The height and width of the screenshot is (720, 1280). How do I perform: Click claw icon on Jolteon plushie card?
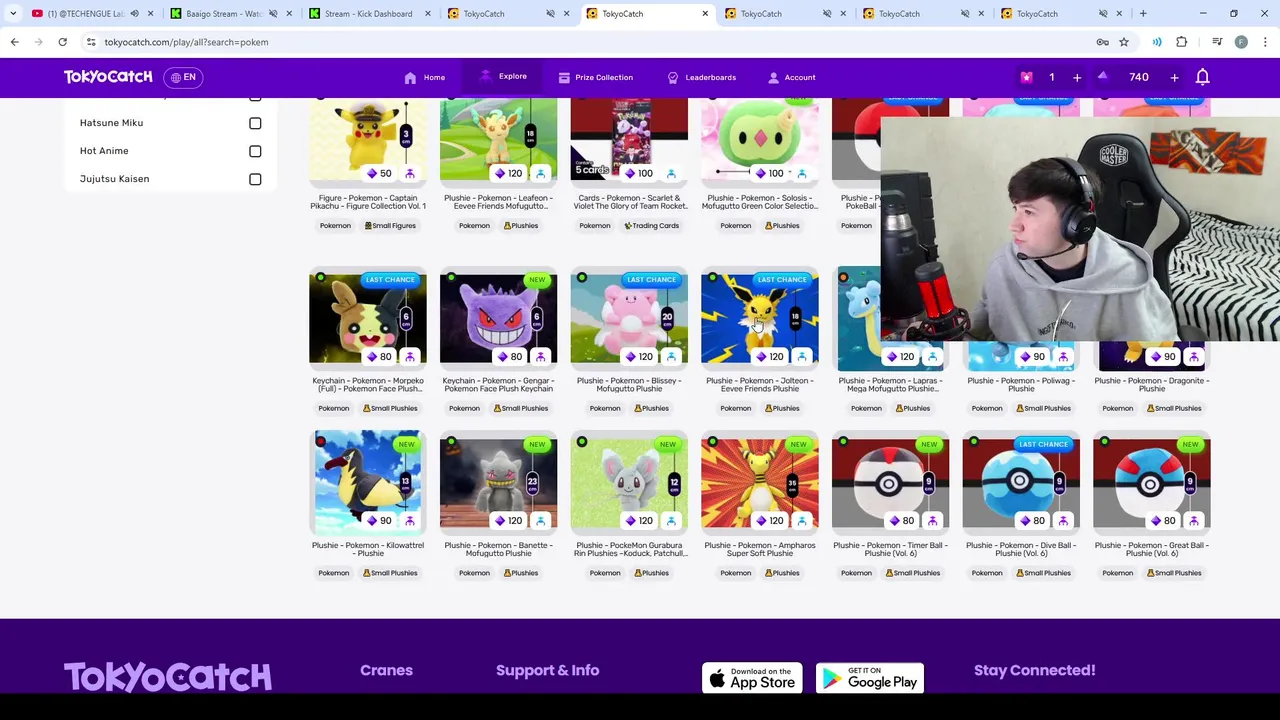(802, 356)
